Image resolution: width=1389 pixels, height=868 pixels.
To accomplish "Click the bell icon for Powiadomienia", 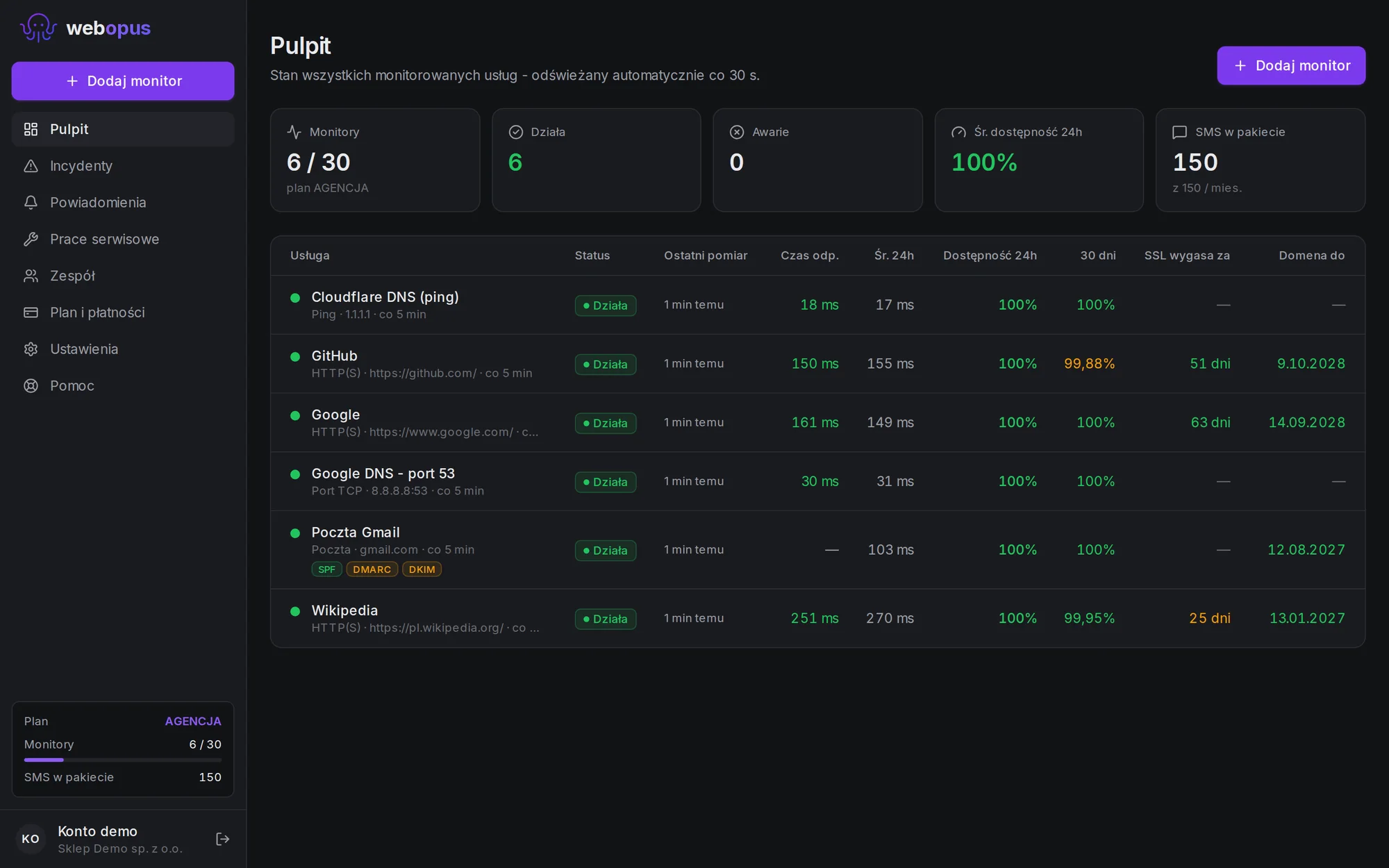I will (x=31, y=203).
